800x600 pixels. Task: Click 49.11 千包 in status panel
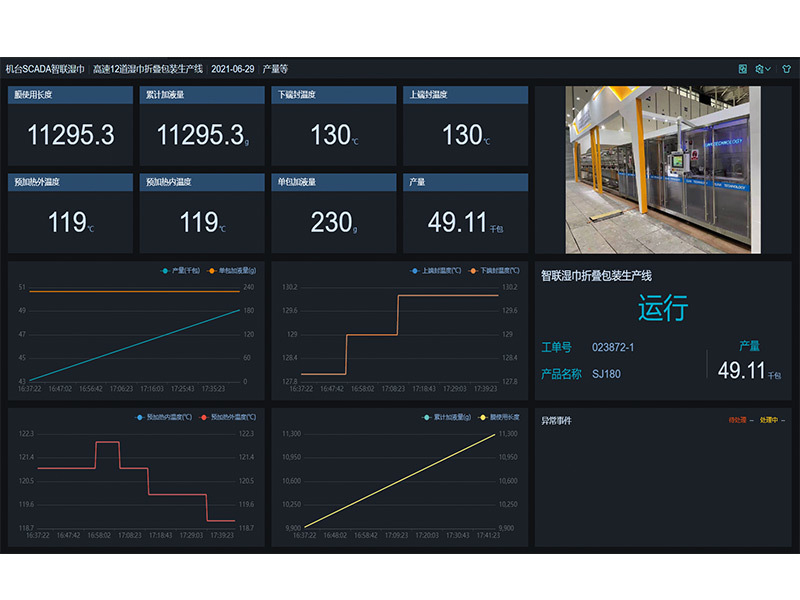point(749,370)
